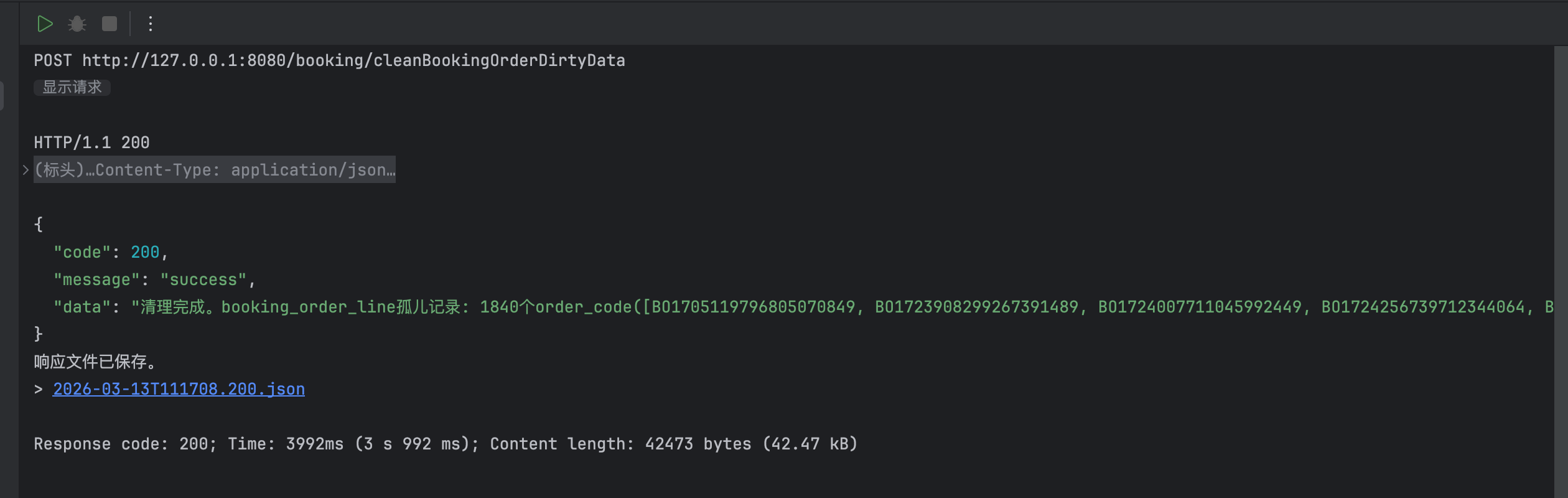The height and width of the screenshot is (498, 1568).
Task: Click the first order code B01705119796805070849
Action: pyautogui.click(x=753, y=307)
